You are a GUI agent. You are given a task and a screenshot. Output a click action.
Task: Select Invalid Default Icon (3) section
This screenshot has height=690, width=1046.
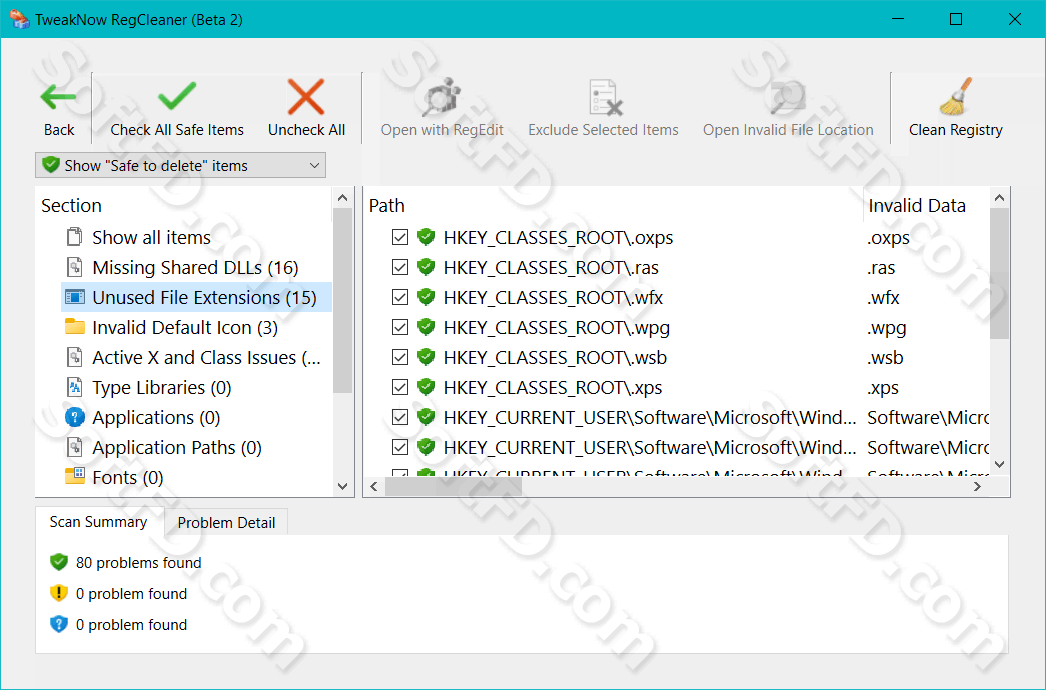(185, 328)
